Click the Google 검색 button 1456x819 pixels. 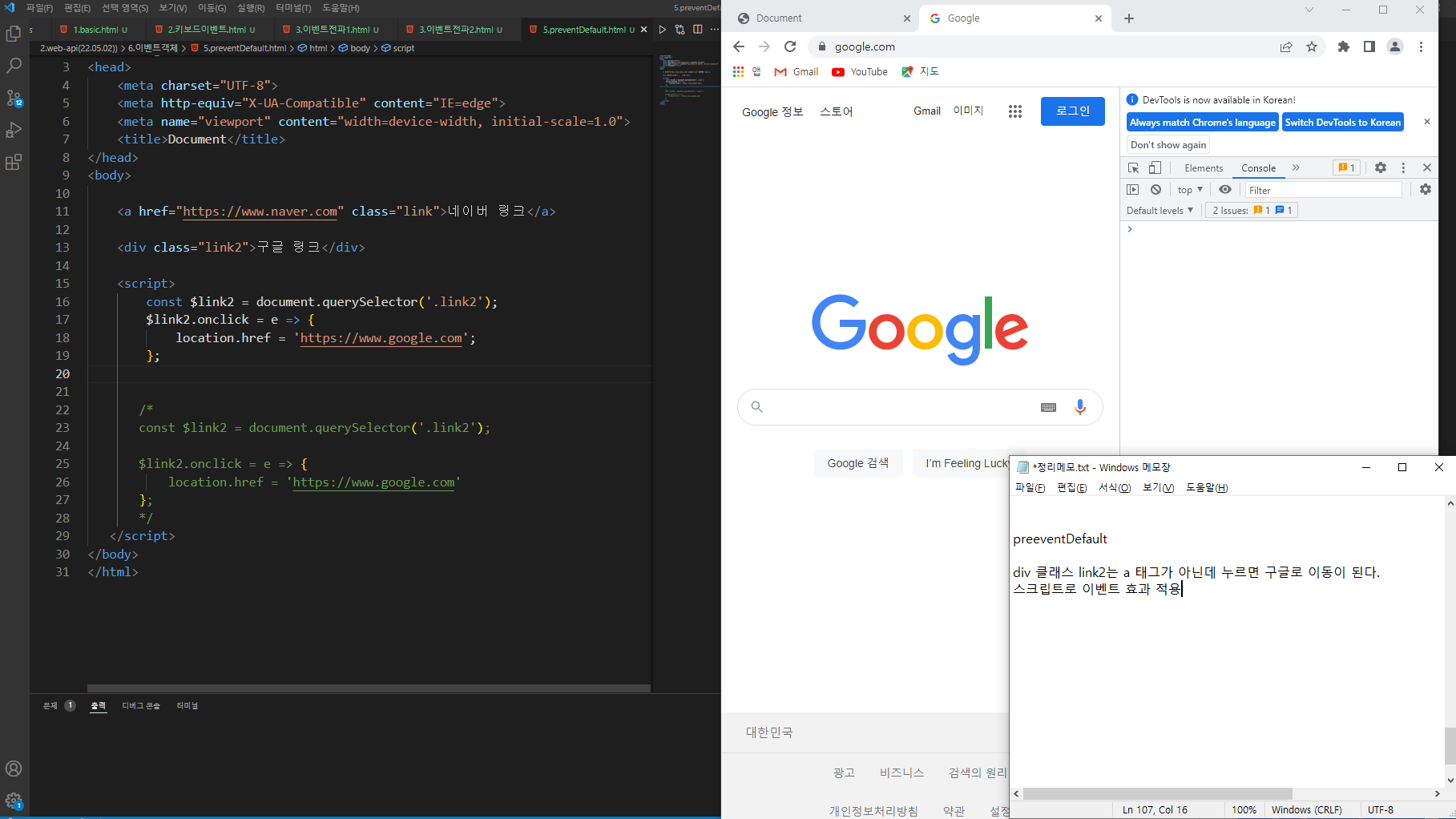[857, 463]
